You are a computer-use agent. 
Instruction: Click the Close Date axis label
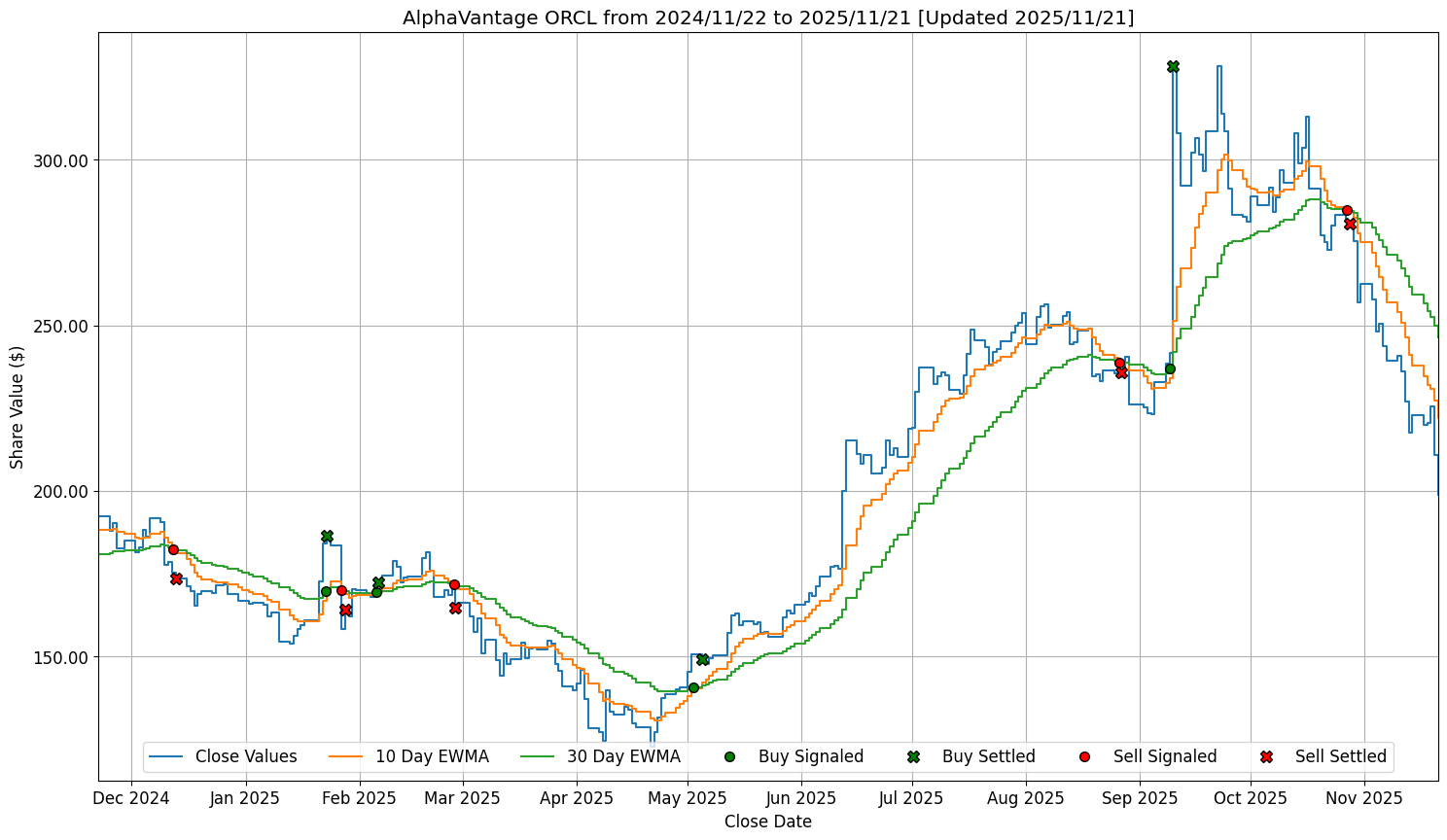click(x=767, y=822)
